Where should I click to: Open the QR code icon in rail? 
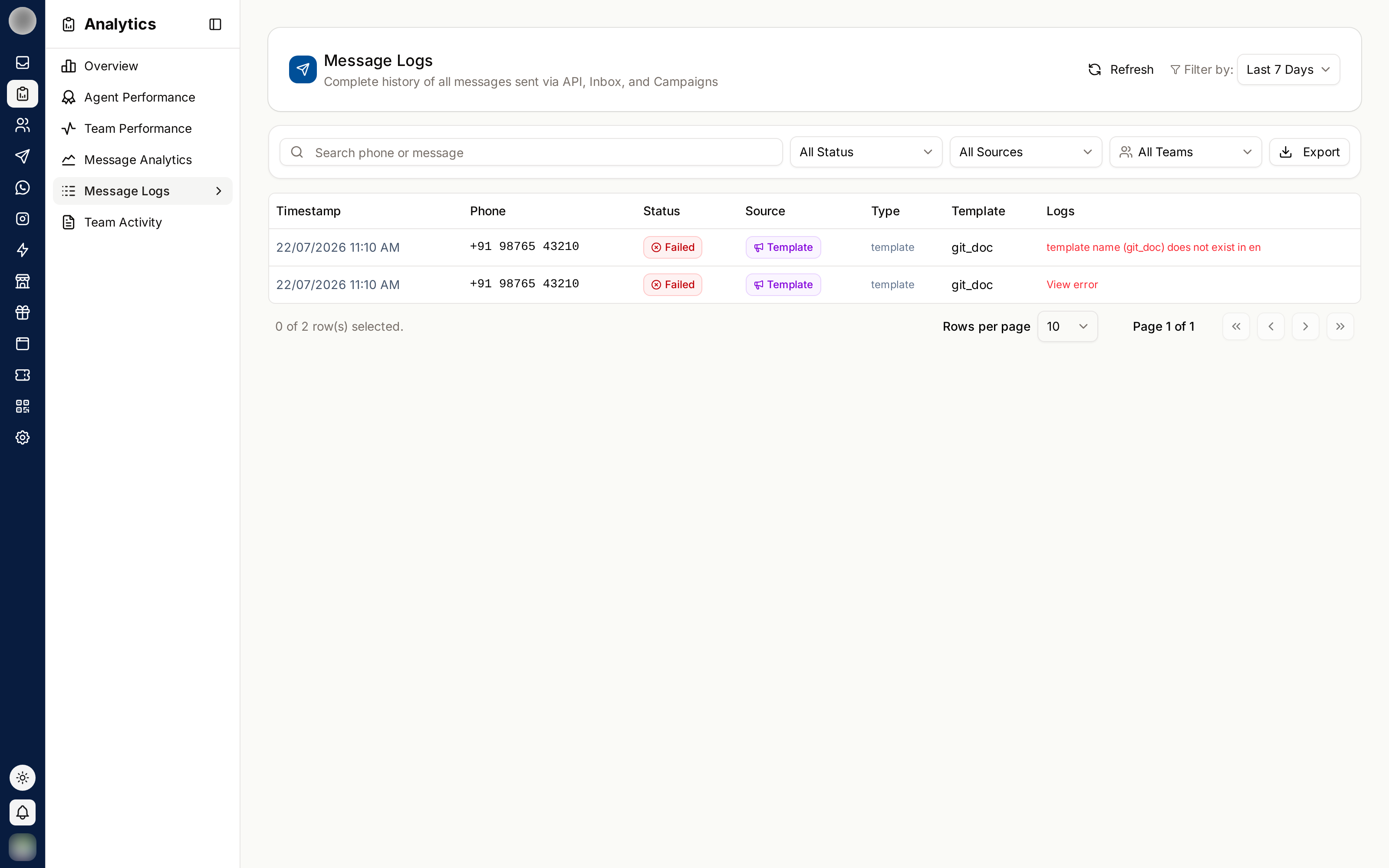click(x=23, y=407)
